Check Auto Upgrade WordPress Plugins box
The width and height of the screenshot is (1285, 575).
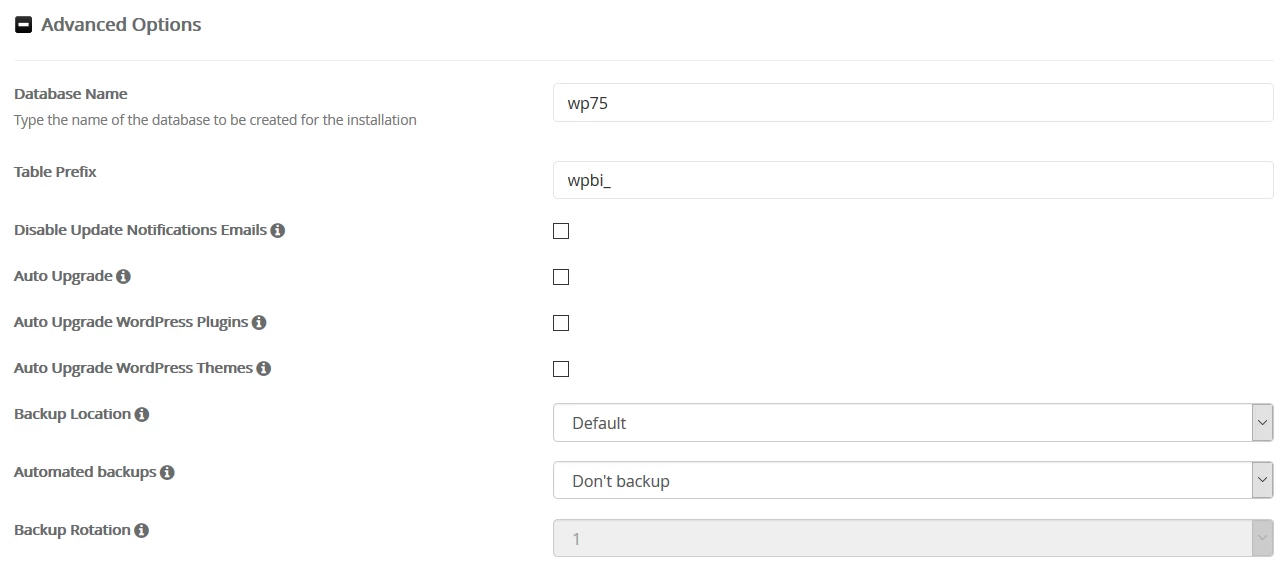561,323
